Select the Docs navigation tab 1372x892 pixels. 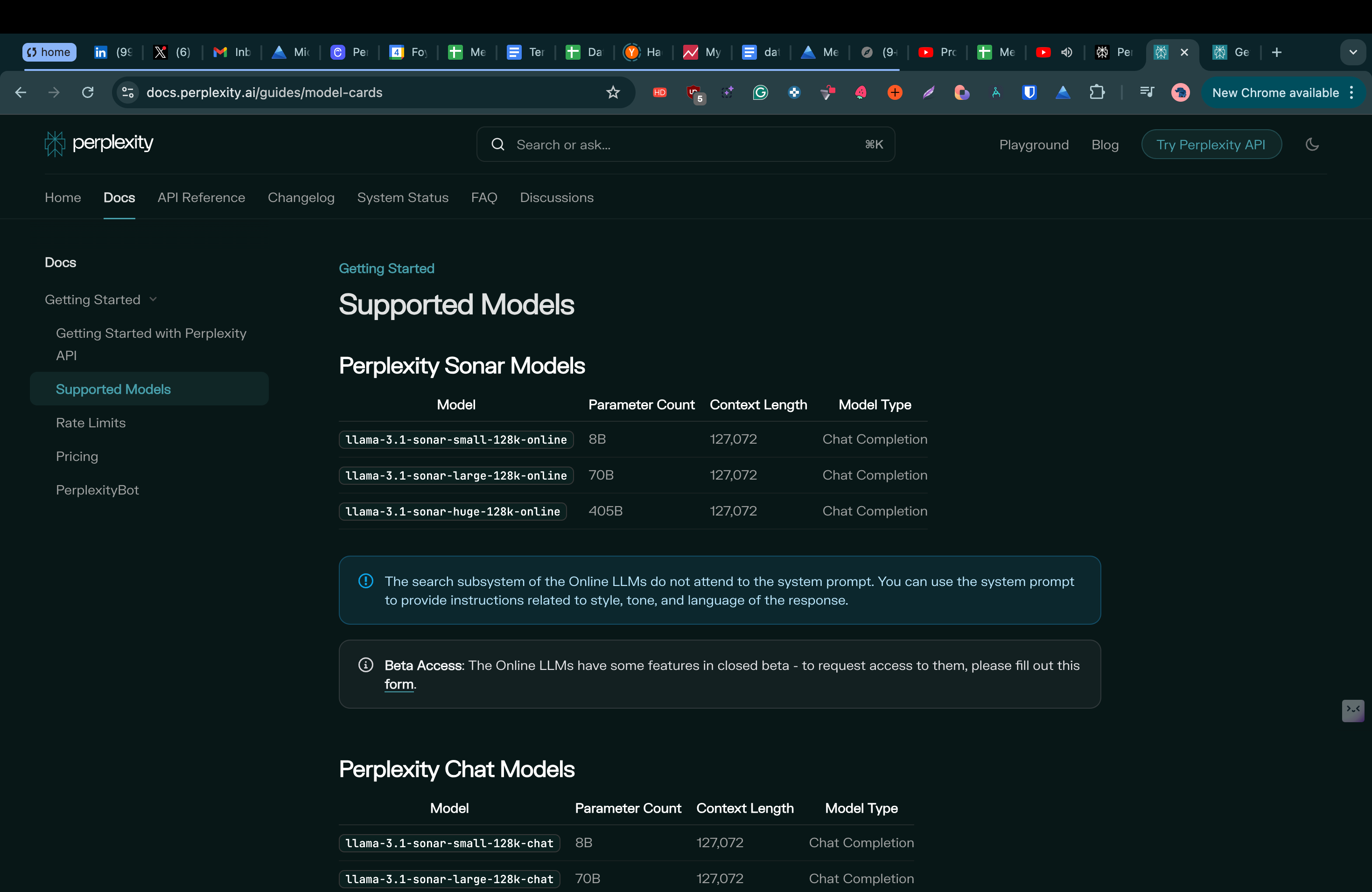click(x=119, y=198)
